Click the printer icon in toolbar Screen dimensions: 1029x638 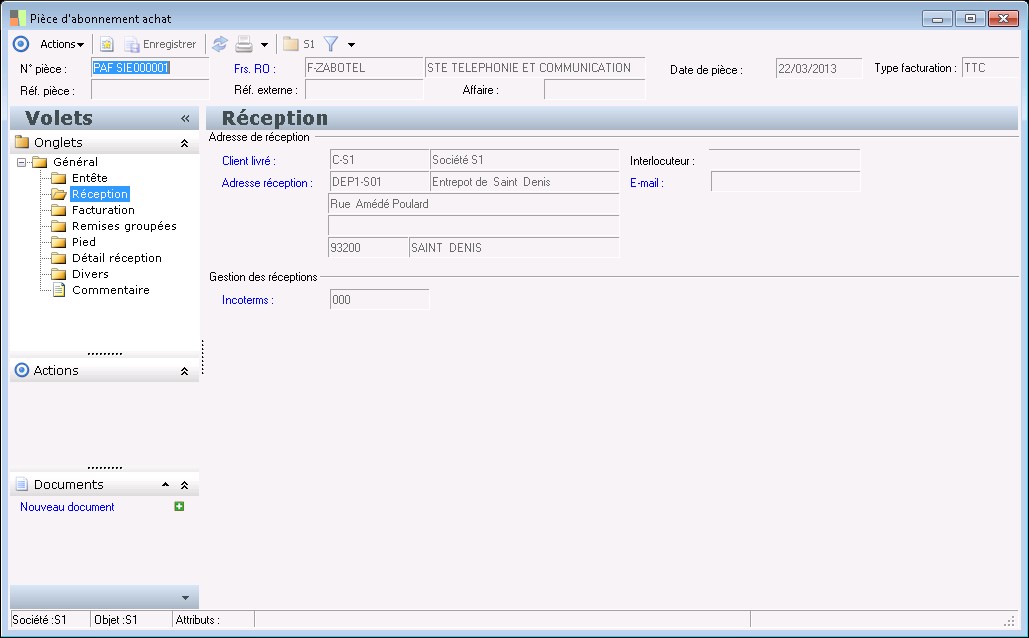click(x=244, y=44)
